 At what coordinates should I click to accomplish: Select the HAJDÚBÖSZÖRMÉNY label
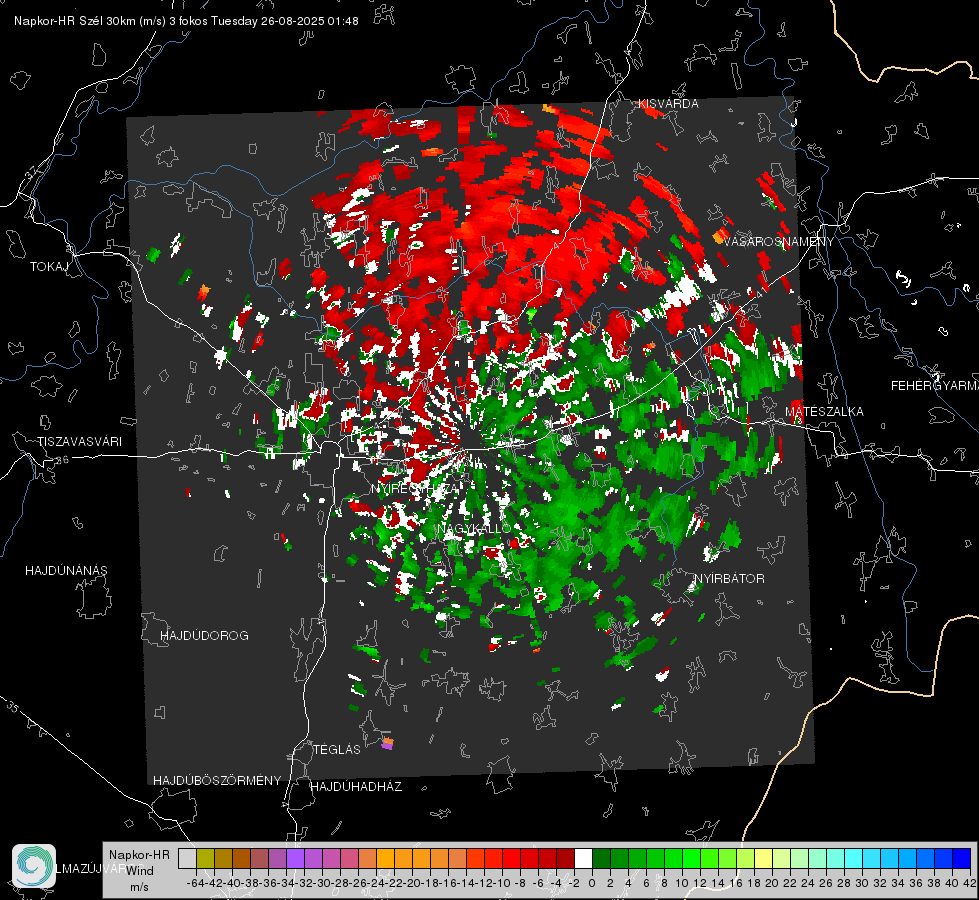coord(217,781)
